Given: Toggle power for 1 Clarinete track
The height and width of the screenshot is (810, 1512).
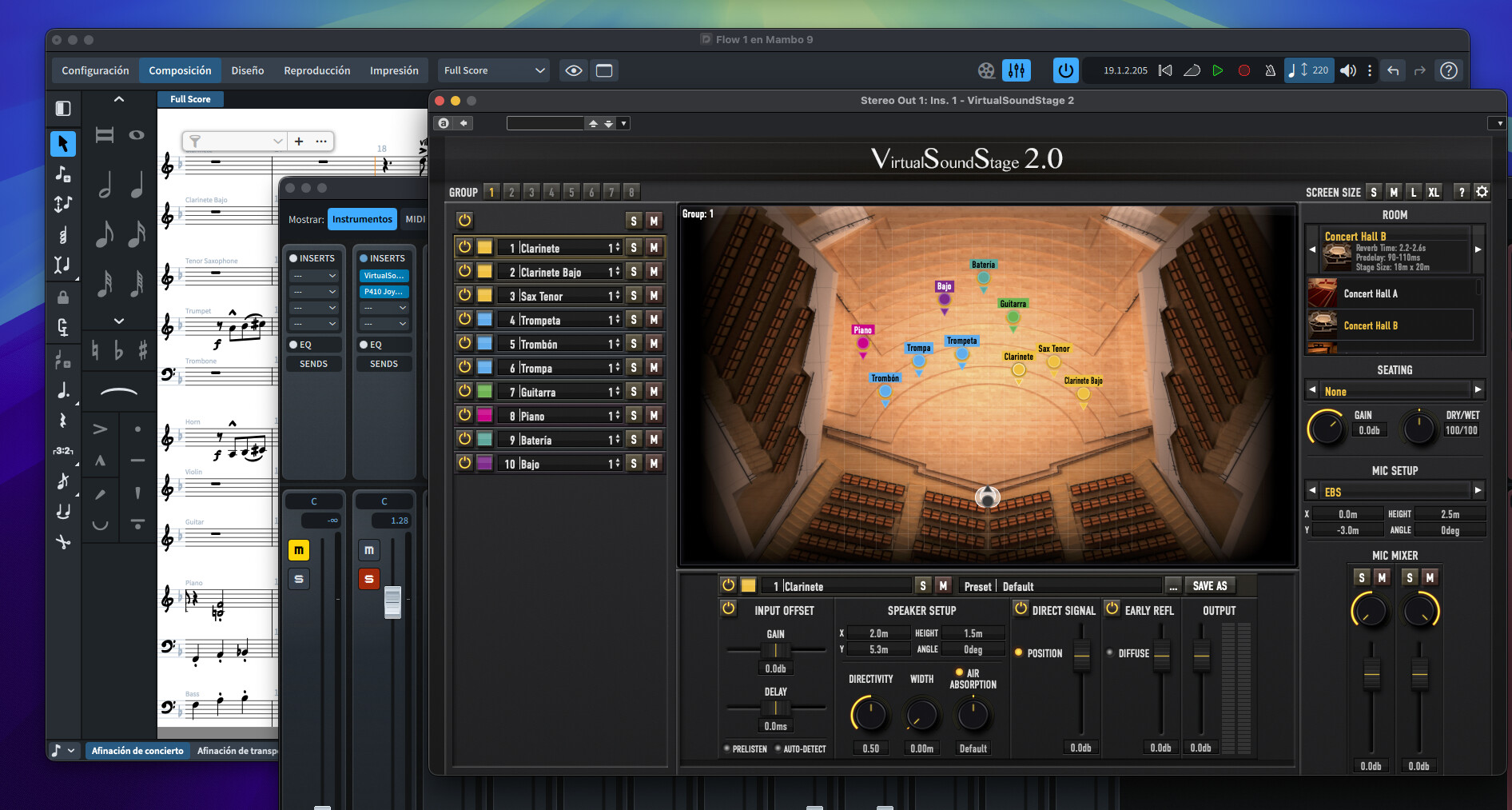Looking at the screenshot, I should pos(464,248).
